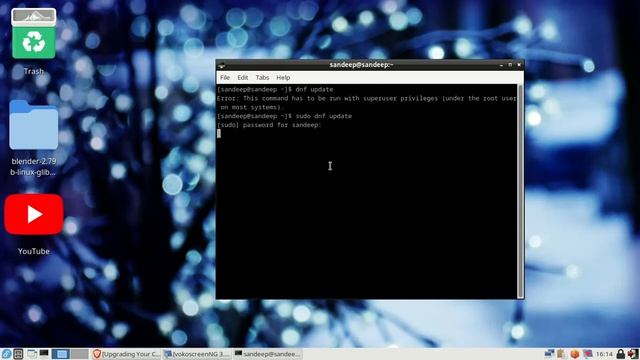The height and width of the screenshot is (360, 640).
Task: Click the terminal vertical scrollbar
Action: click(x=520, y=191)
